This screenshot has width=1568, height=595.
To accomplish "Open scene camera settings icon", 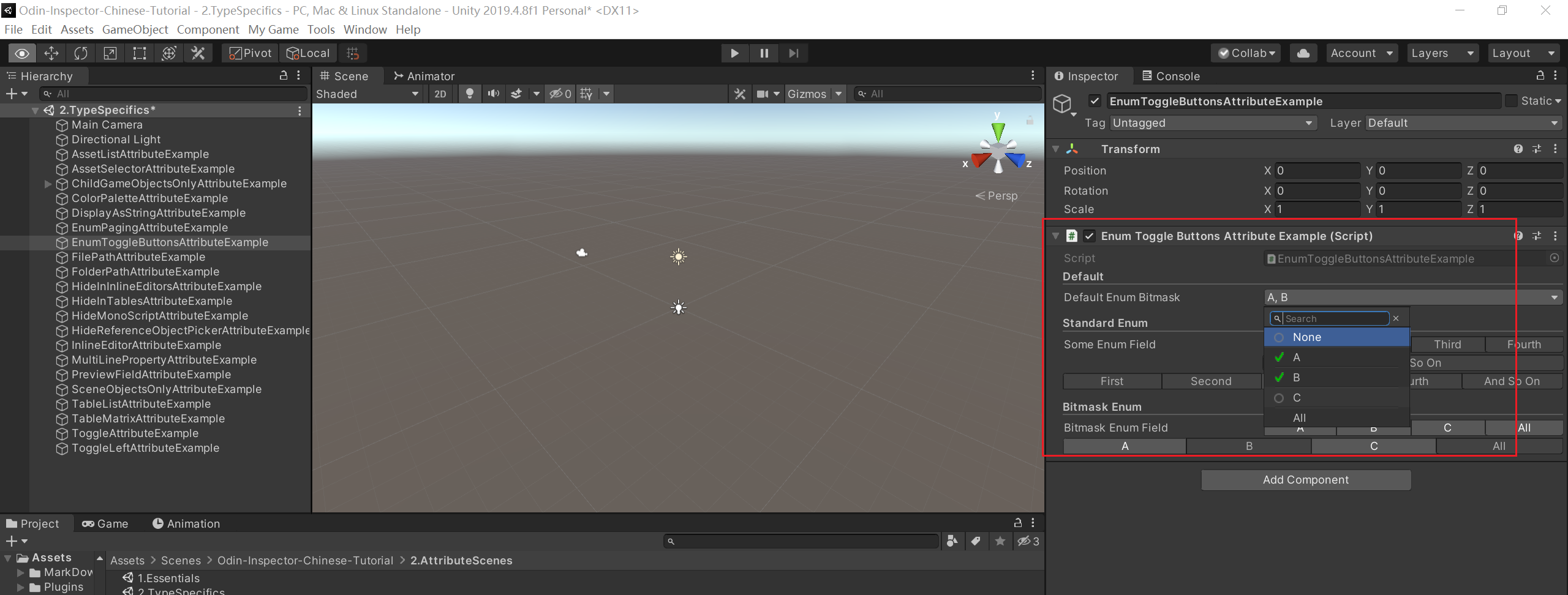I will [763, 94].
